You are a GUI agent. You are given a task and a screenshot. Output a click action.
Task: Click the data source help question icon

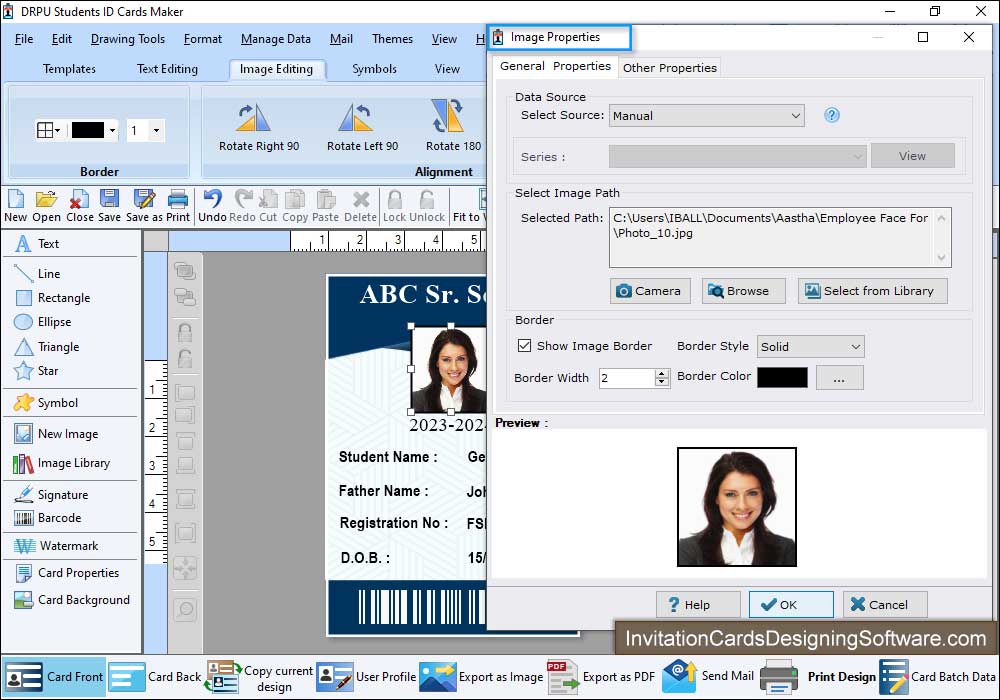point(832,115)
